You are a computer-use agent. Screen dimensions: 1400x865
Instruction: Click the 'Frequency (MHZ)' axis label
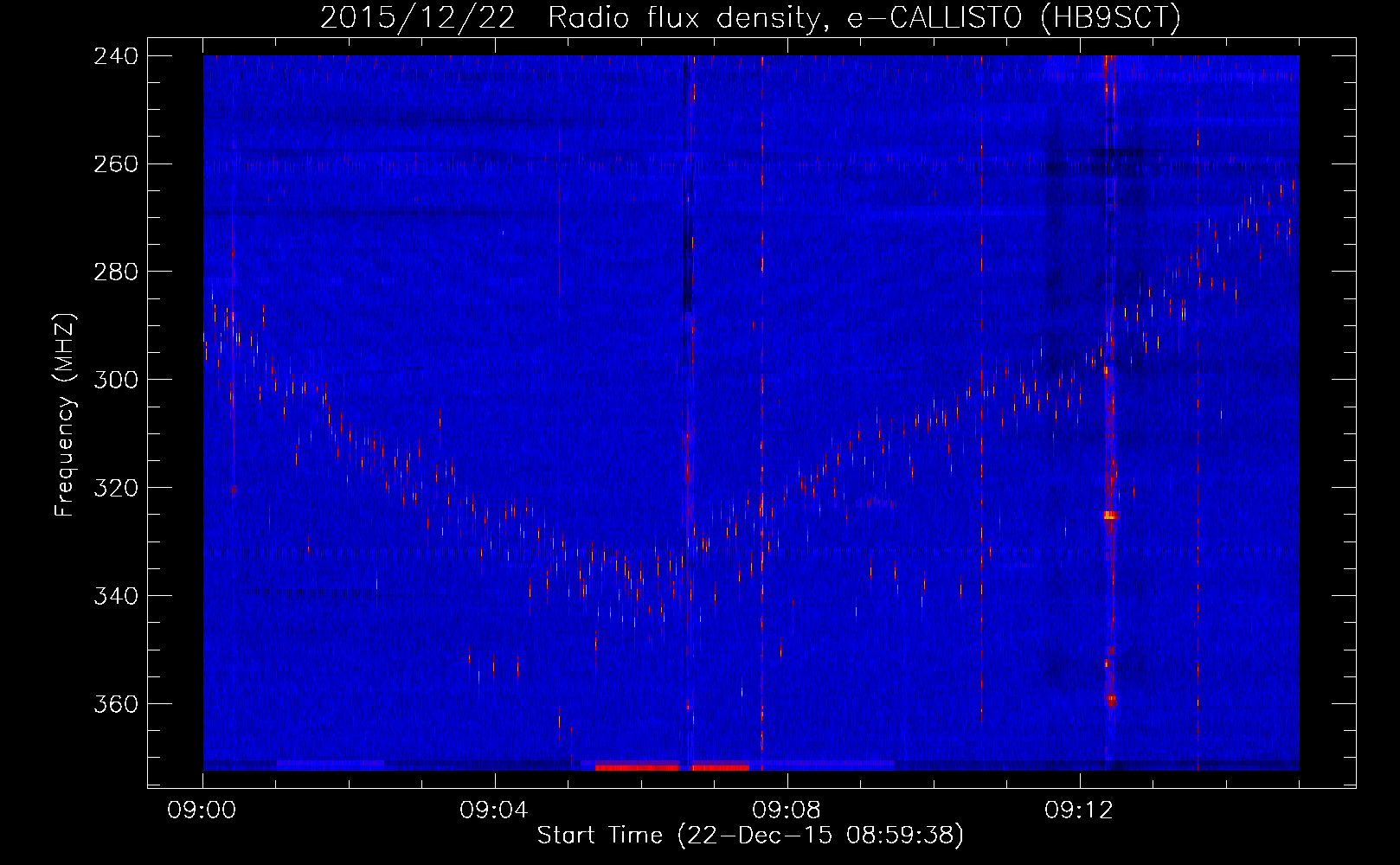(65, 415)
